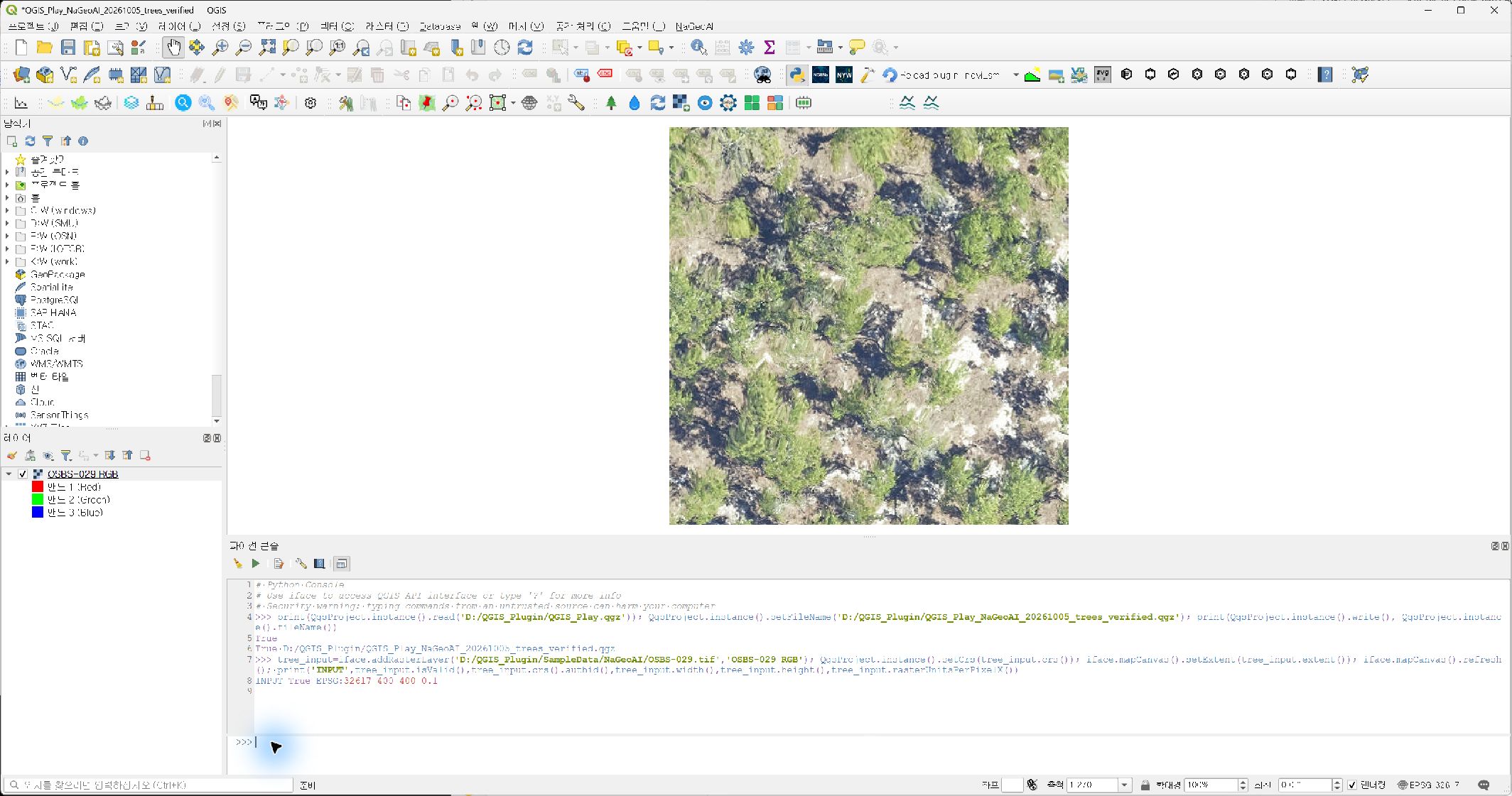The width and height of the screenshot is (1512, 796).
Task: Open the Database menu
Action: (x=440, y=26)
